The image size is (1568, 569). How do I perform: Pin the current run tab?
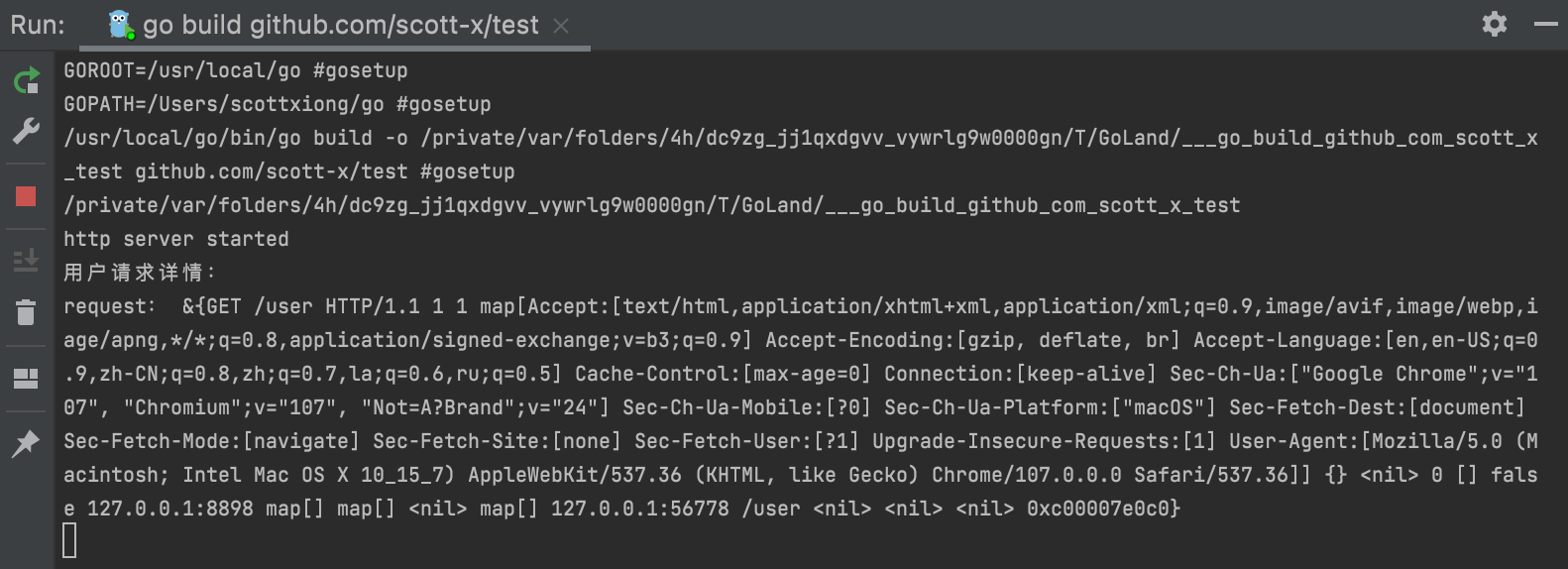point(27,443)
